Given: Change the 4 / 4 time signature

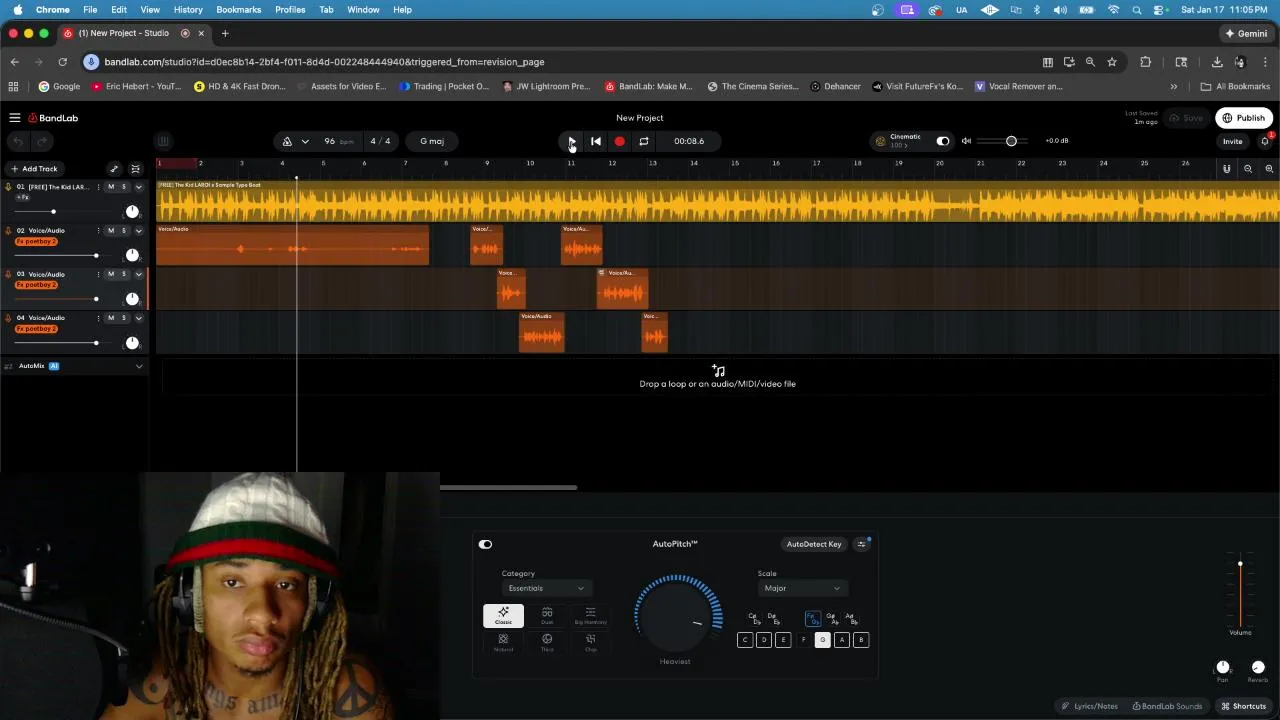Looking at the screenshot, I should point(380,141).
